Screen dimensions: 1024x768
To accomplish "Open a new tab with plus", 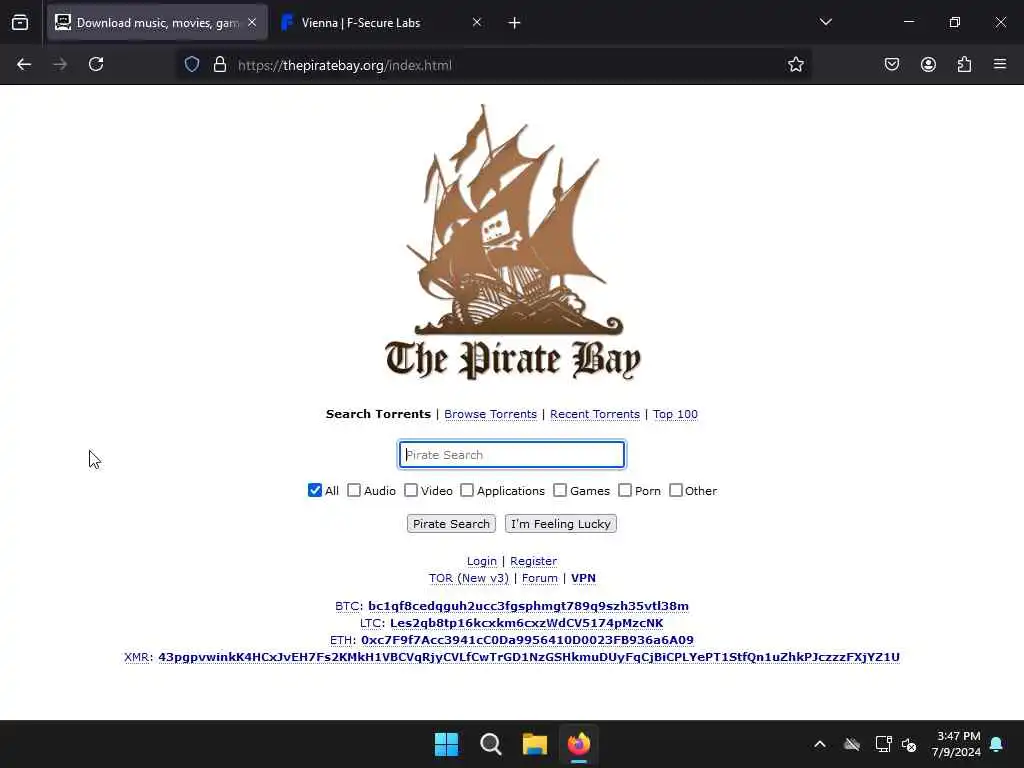I will click(515, 23).
